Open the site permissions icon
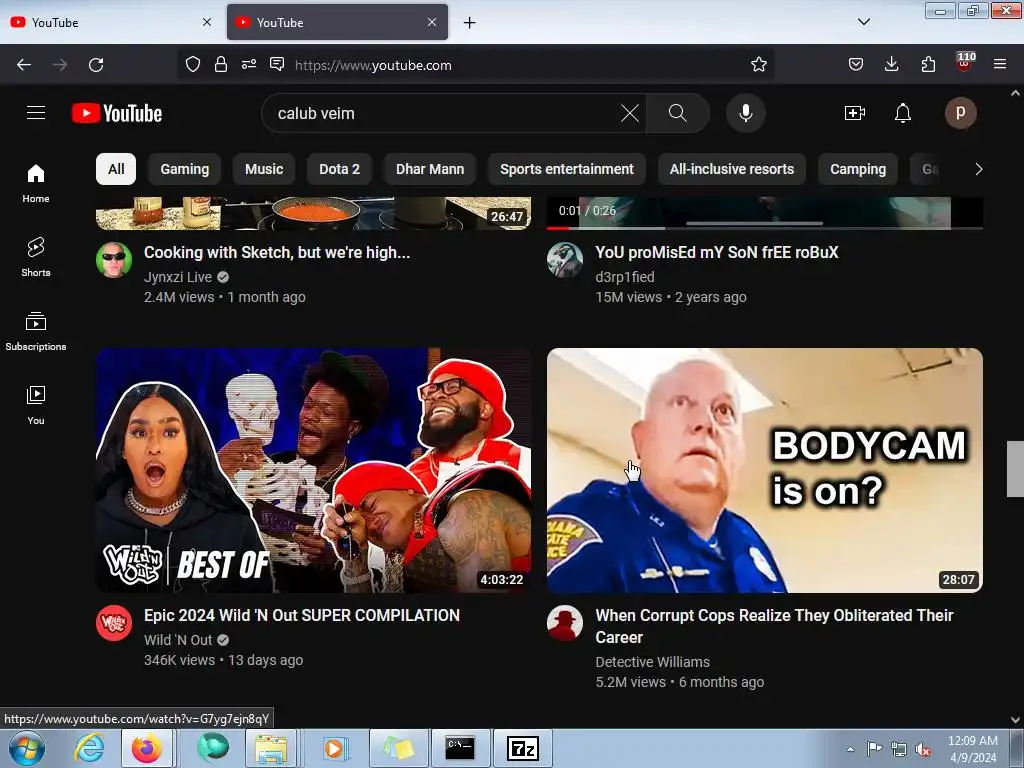The width and height of the screenshot is (1024, 768). click(x=249, y=64)
